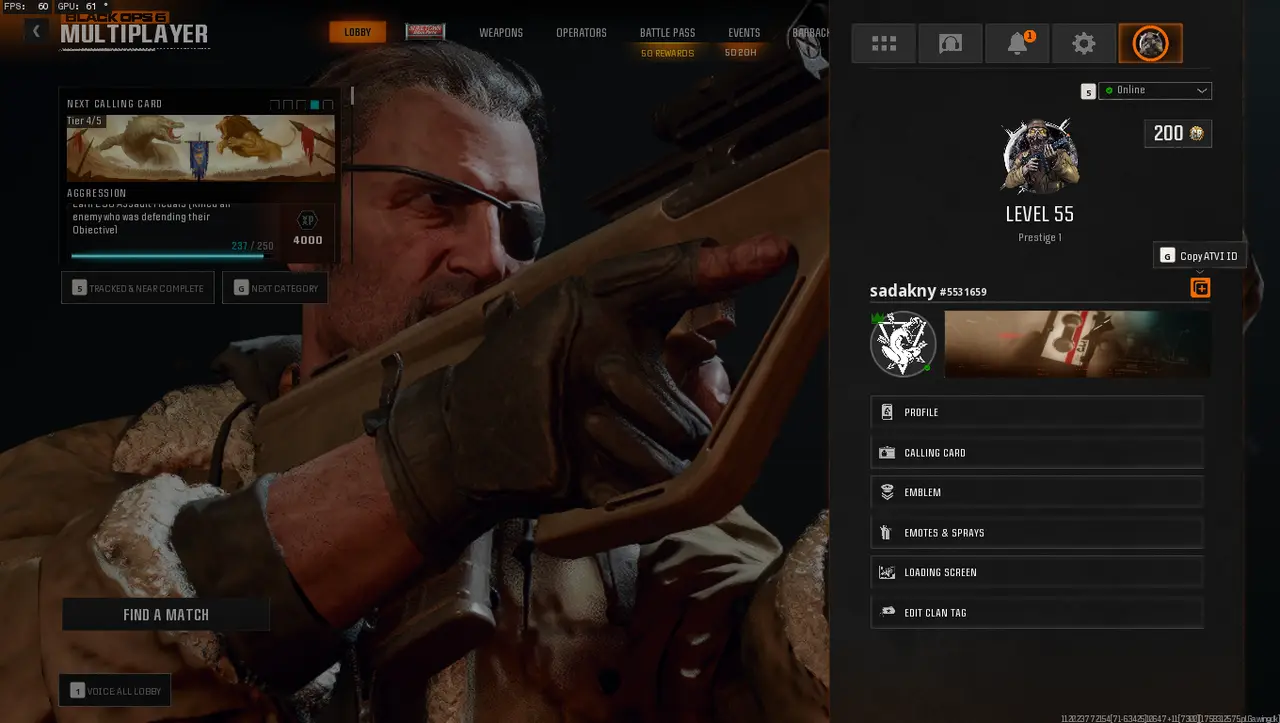Click Tracked & Near Complete button
Screen dimensions: 1280x723
point(138,288)
